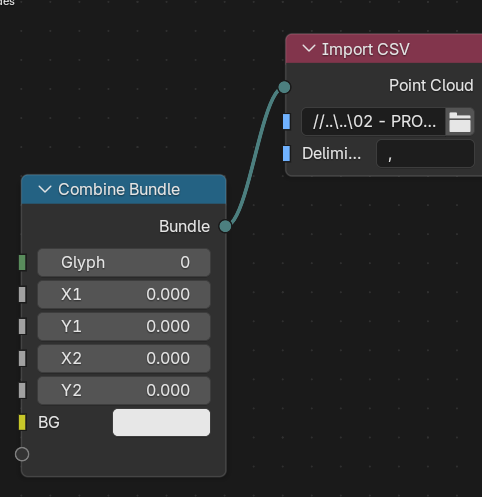Click the Bundle output label
The height and width of the screenshot is (497, 482).
tap(184, 226)
